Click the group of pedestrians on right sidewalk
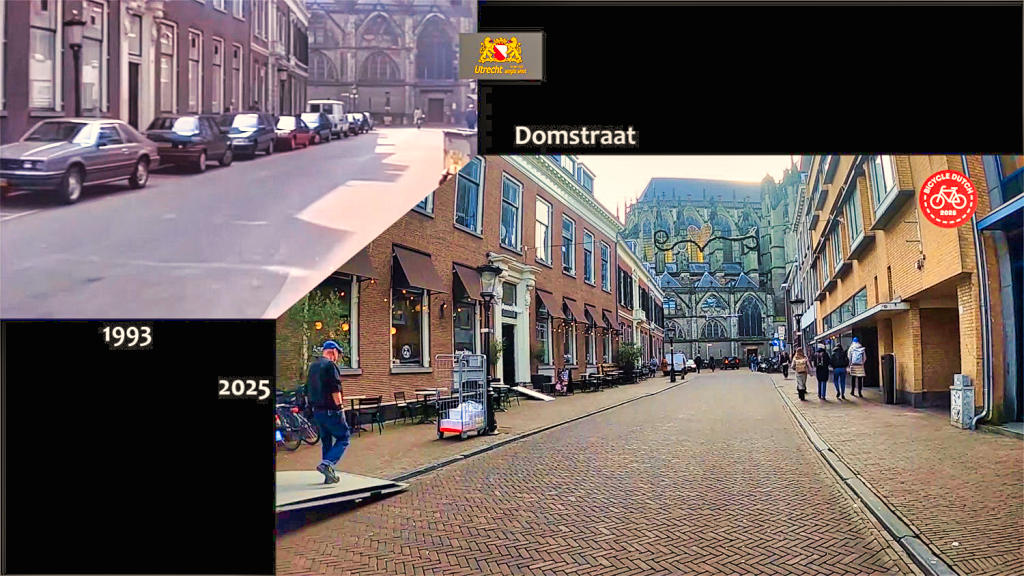The image size is (1024, 576). coord(828,370)
